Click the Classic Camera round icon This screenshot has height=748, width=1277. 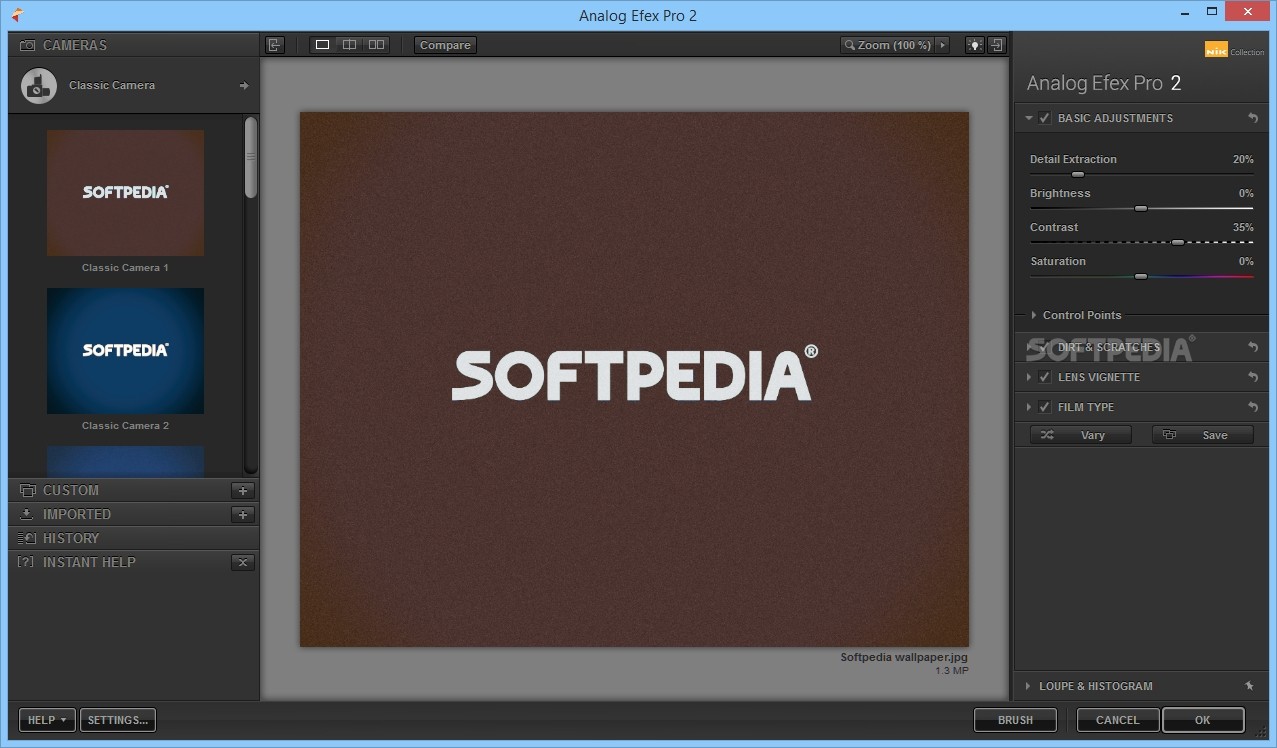tap(38, 86)
